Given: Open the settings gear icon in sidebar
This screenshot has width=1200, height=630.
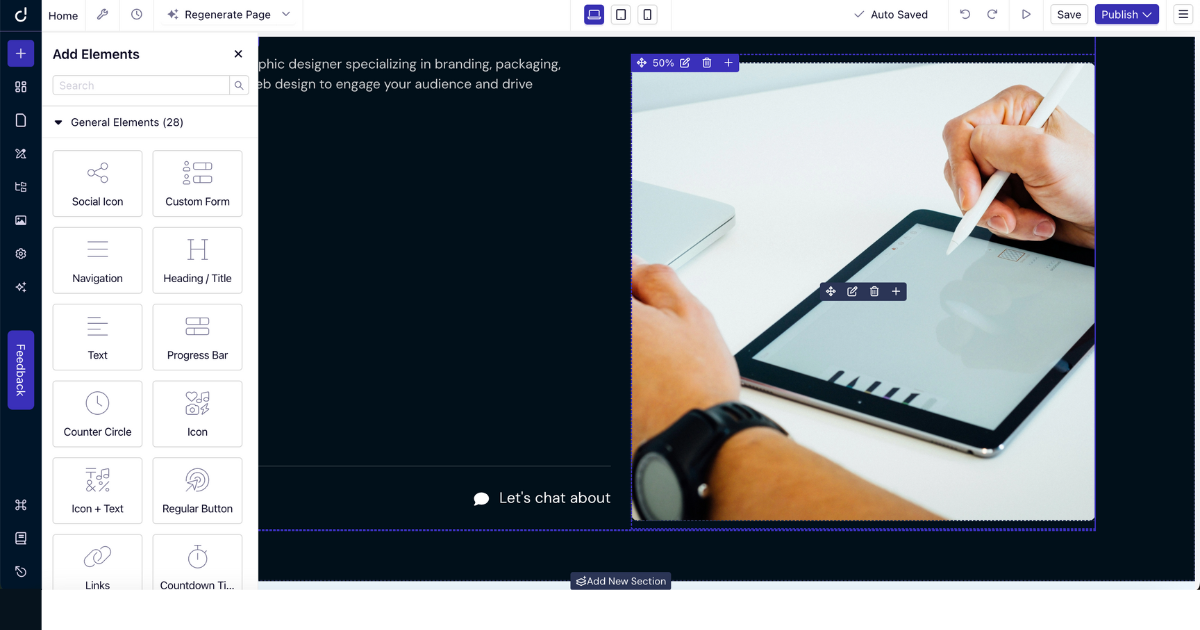Looking at the screenshot, I should [x=21, y=253].
